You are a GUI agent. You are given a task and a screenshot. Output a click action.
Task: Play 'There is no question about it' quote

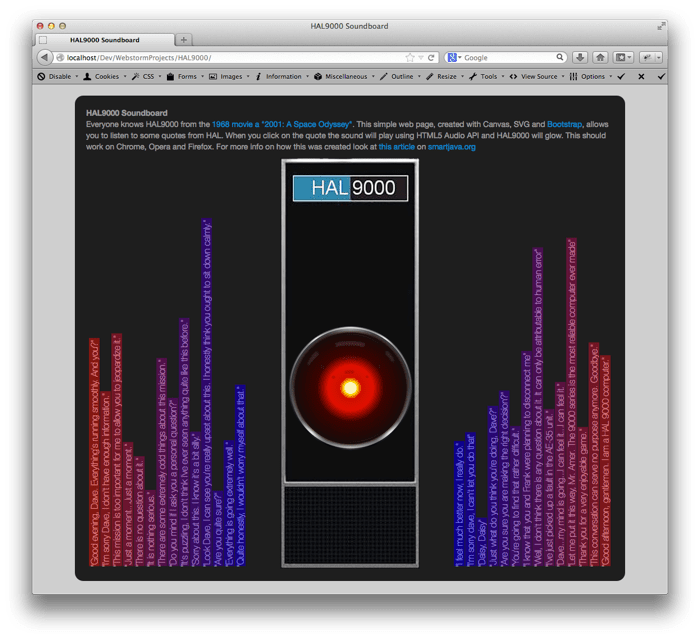pyautogui.click(x=139, y=511)
